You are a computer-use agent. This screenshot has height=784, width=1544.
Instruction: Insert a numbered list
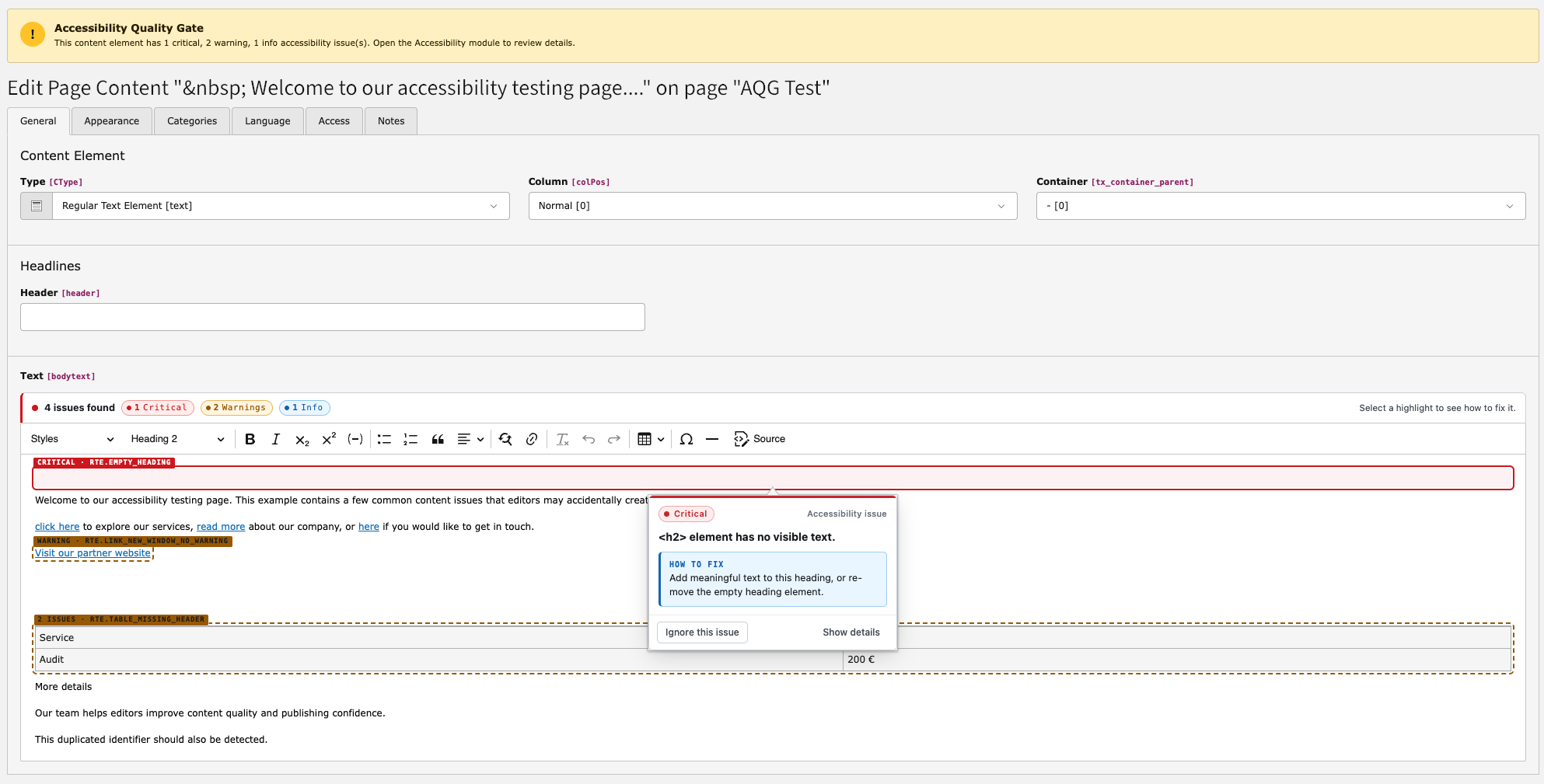click(x=410, y=439)
